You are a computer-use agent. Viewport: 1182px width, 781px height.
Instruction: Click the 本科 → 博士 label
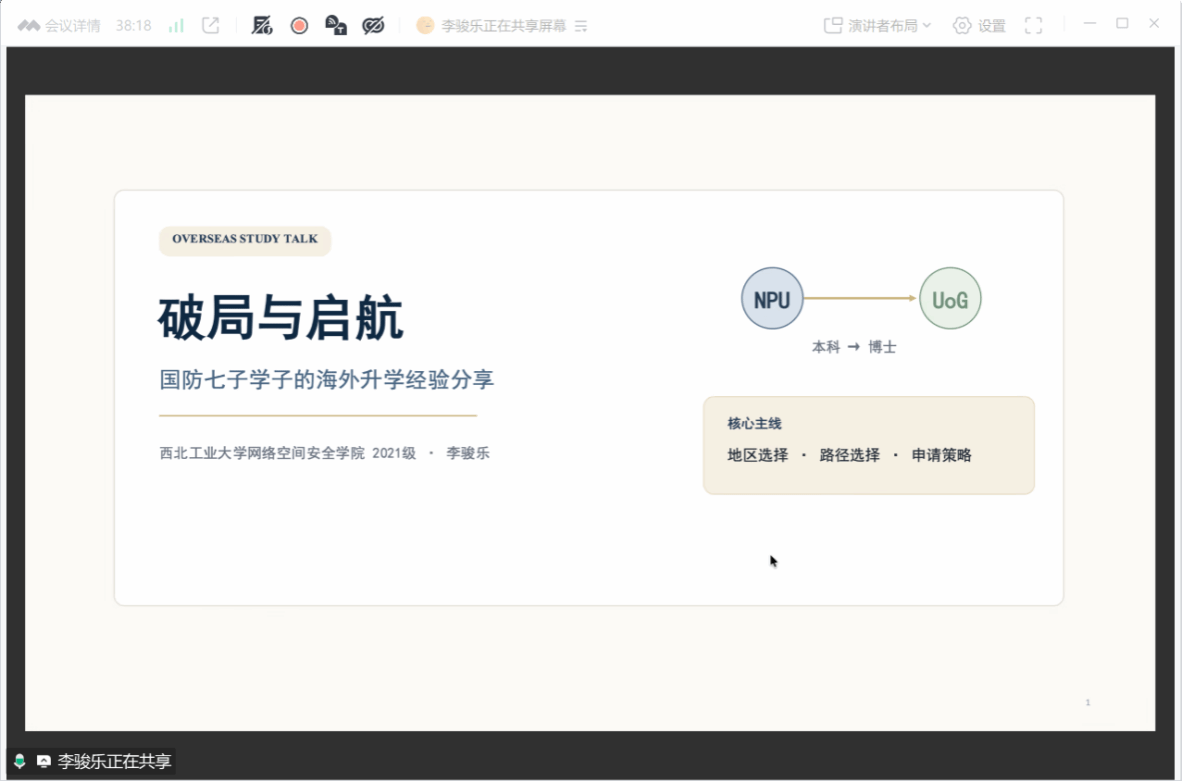pyautogui.click(x=854, y=347)
